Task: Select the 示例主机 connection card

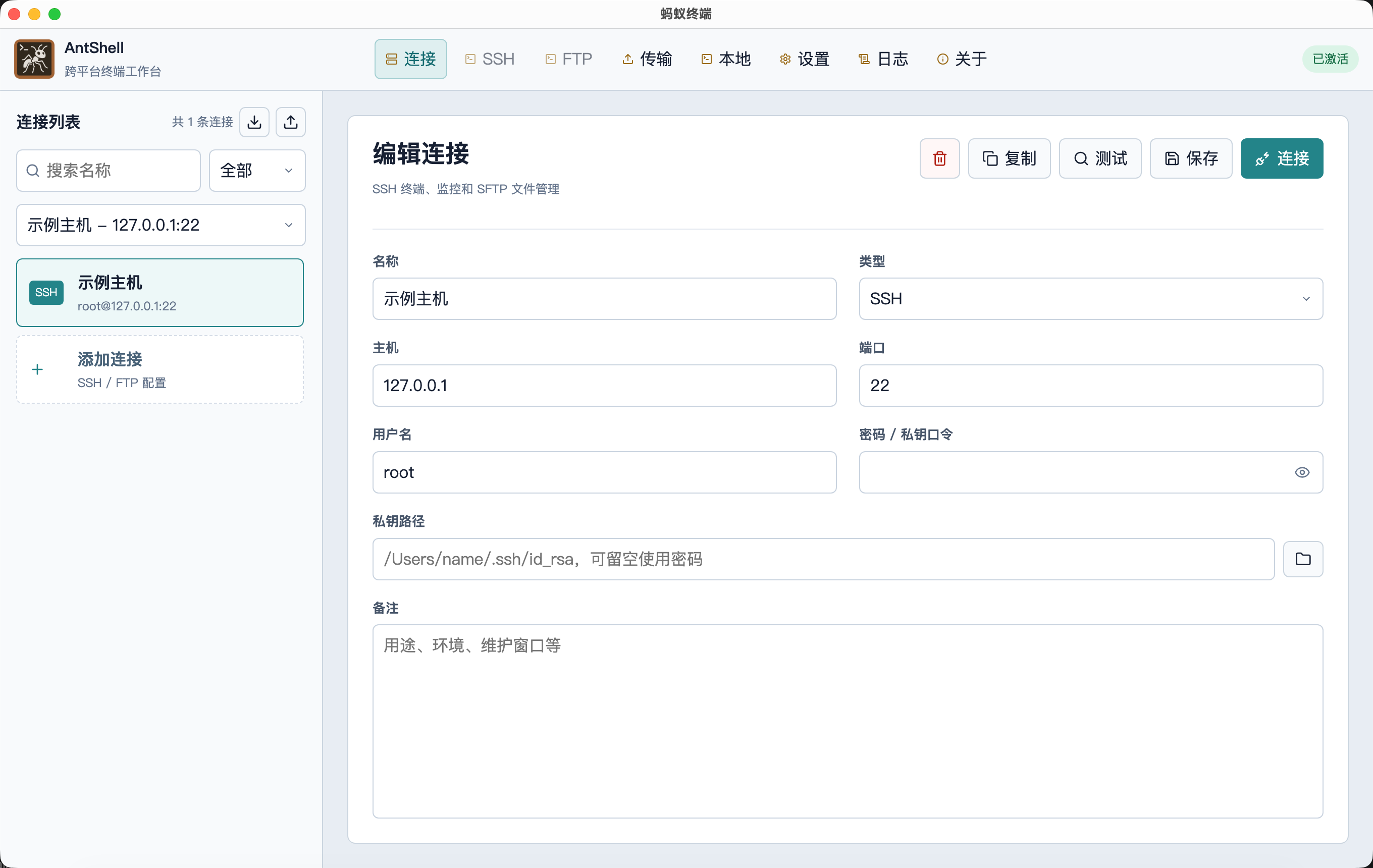Action: tap(160, 292)
